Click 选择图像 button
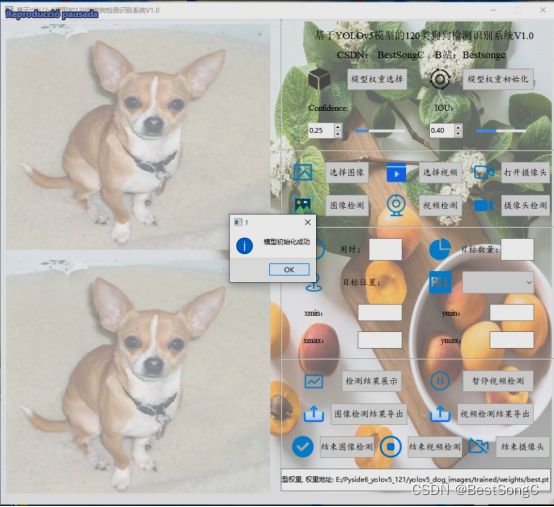The height and width of the screenshot is (507, 554). 347,172
